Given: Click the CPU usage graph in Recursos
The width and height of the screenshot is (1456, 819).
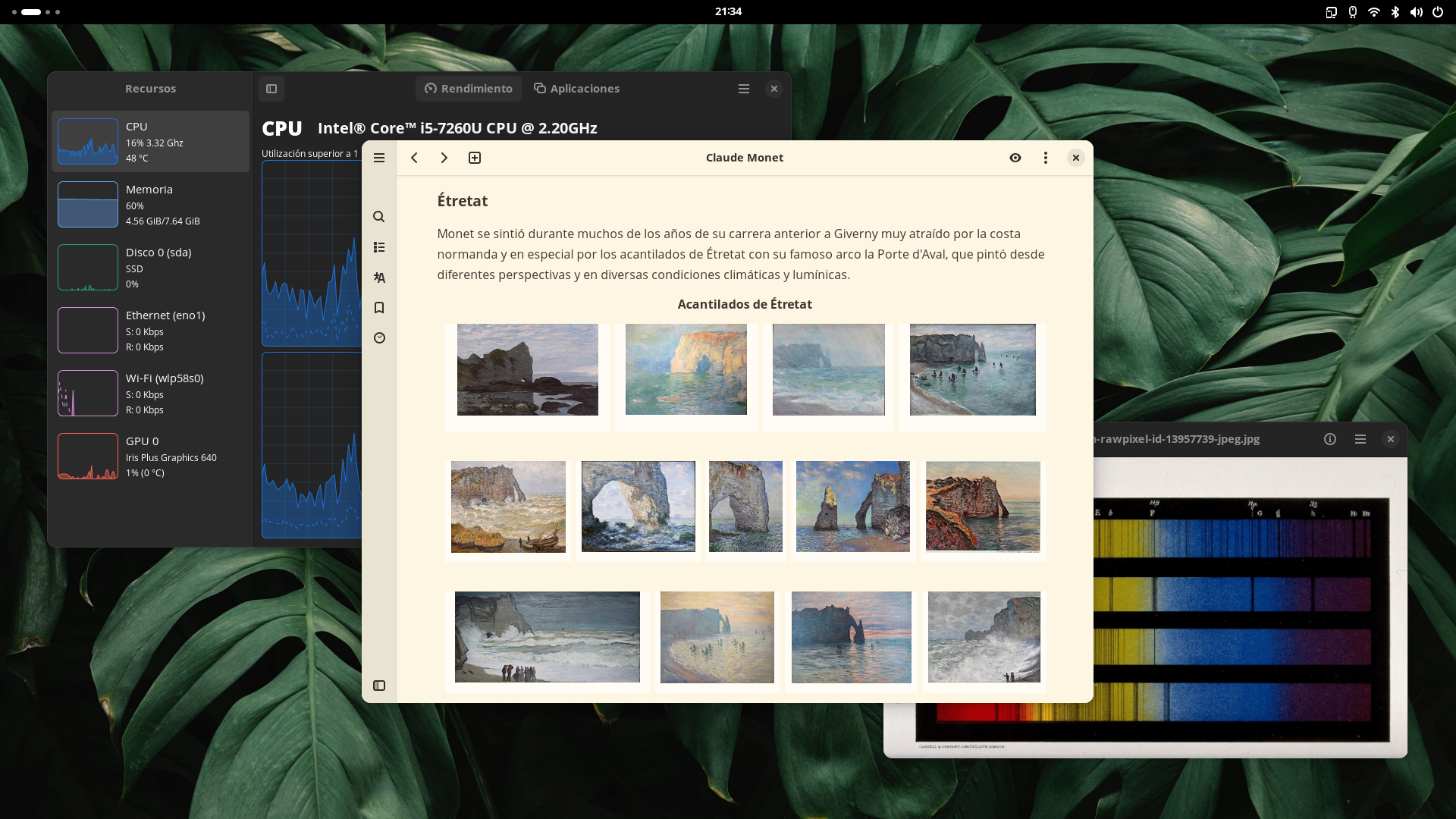Looking at the screenshot, I should 312,253.
